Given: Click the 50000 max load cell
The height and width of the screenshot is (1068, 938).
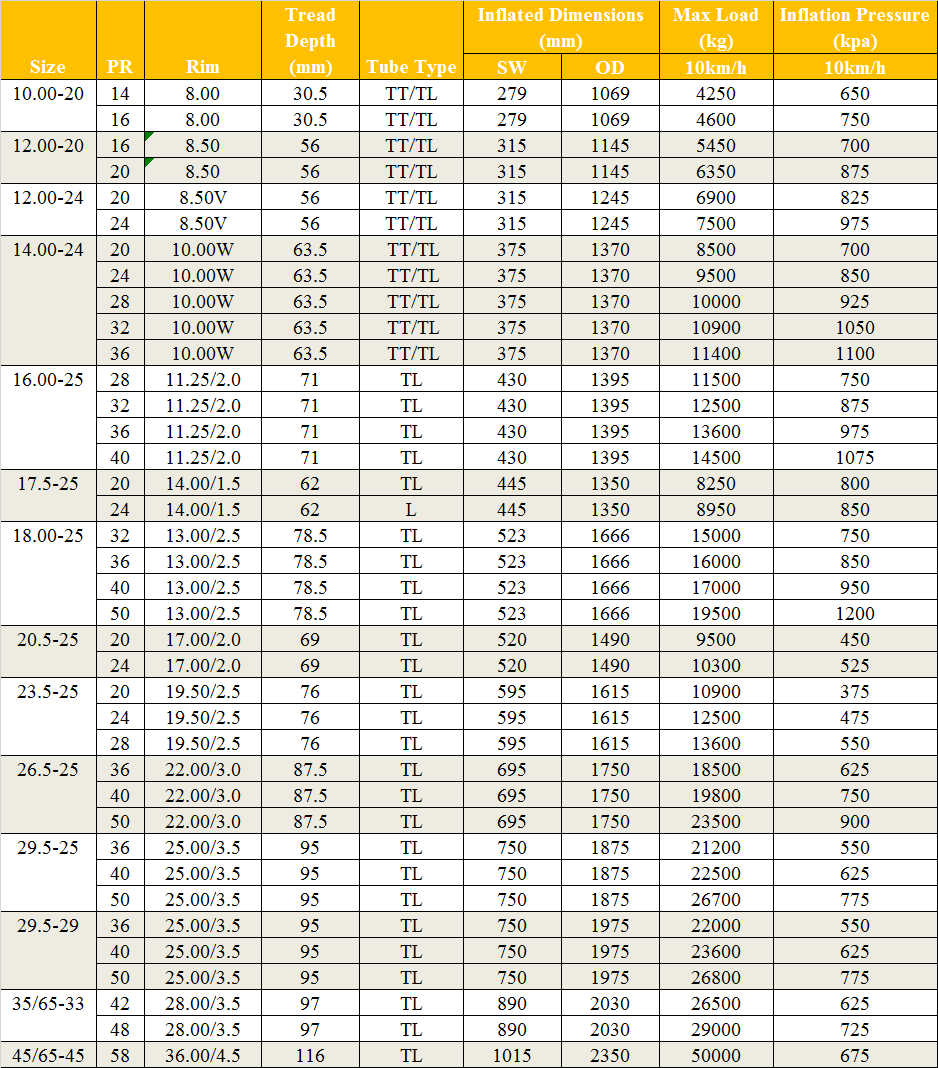Looking at the screenshot, I should tap(715, 1055).
